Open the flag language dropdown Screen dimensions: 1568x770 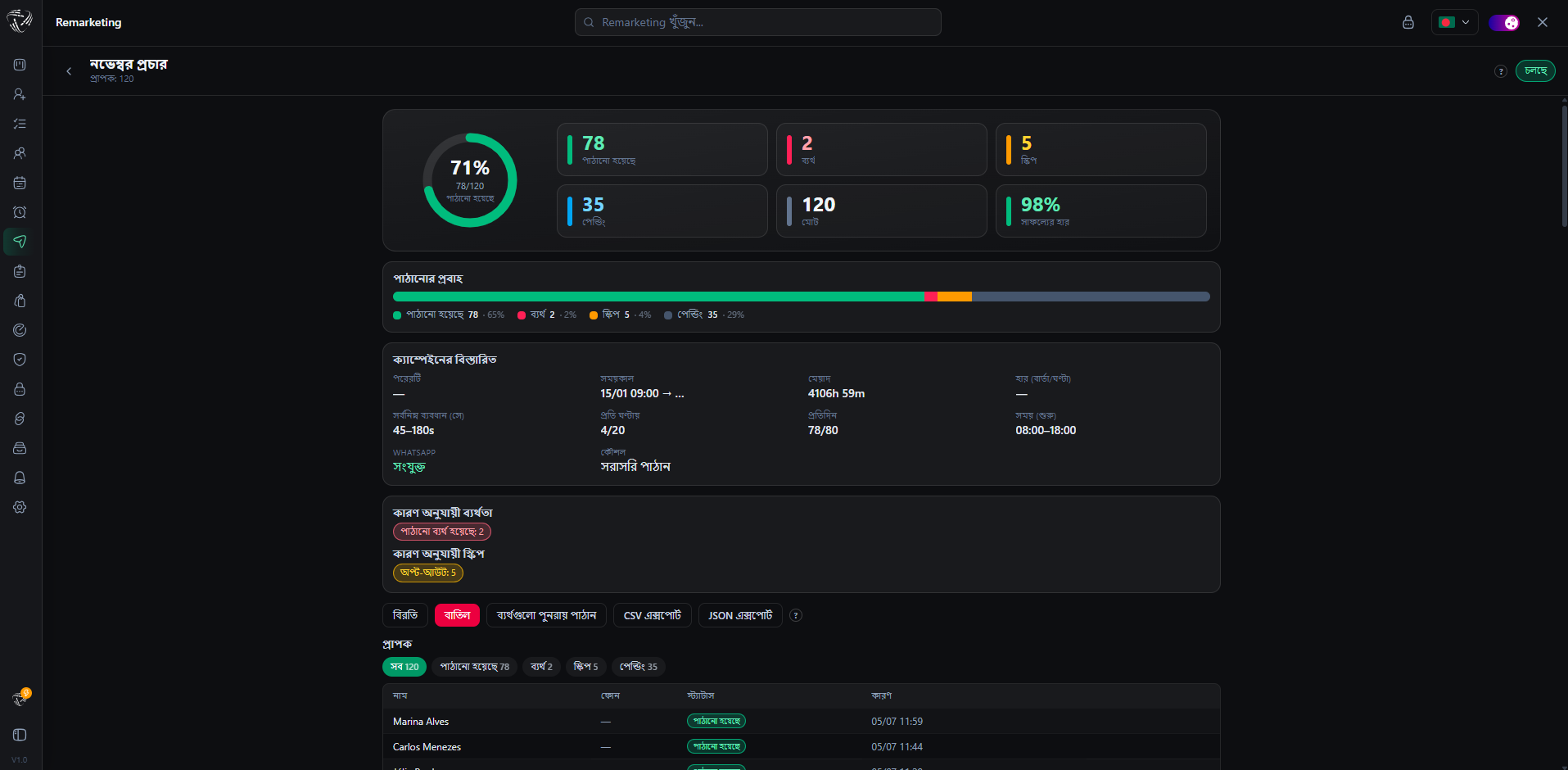1454,22
